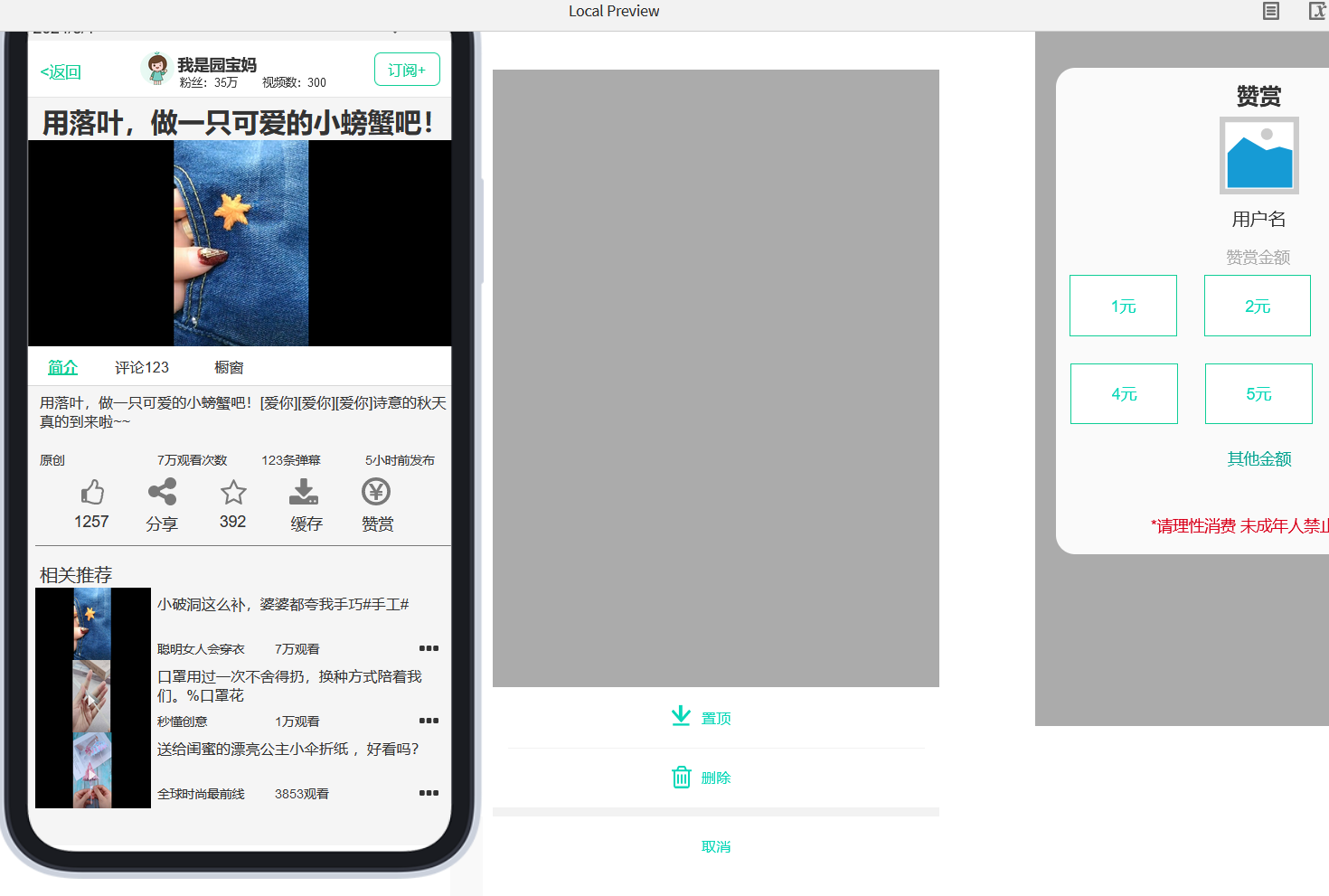Open the 小破洞这么补 video thumbnail
The image size is (1329, 896).
93,624
